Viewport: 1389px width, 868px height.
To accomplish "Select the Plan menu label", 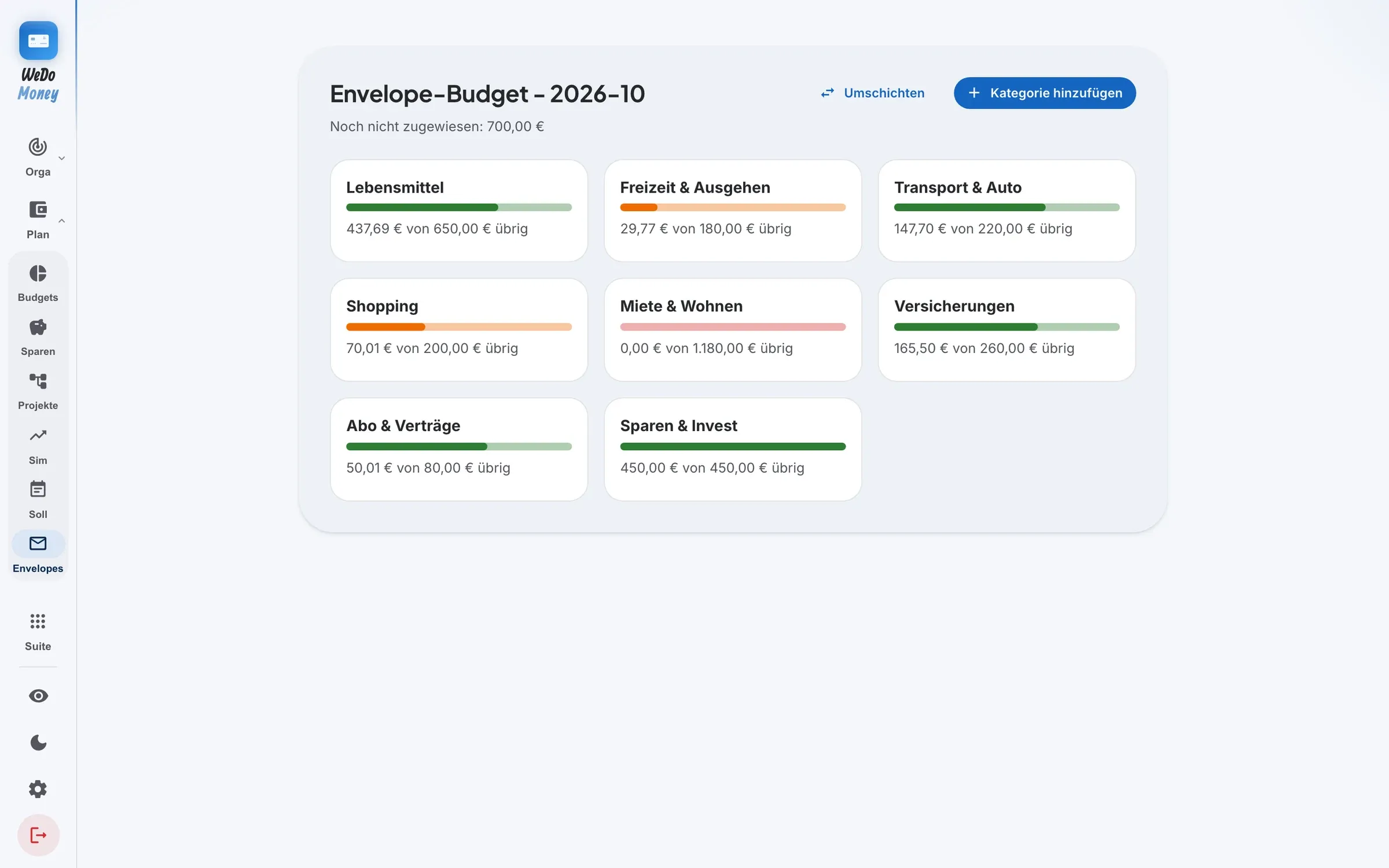I will (38, 235).
